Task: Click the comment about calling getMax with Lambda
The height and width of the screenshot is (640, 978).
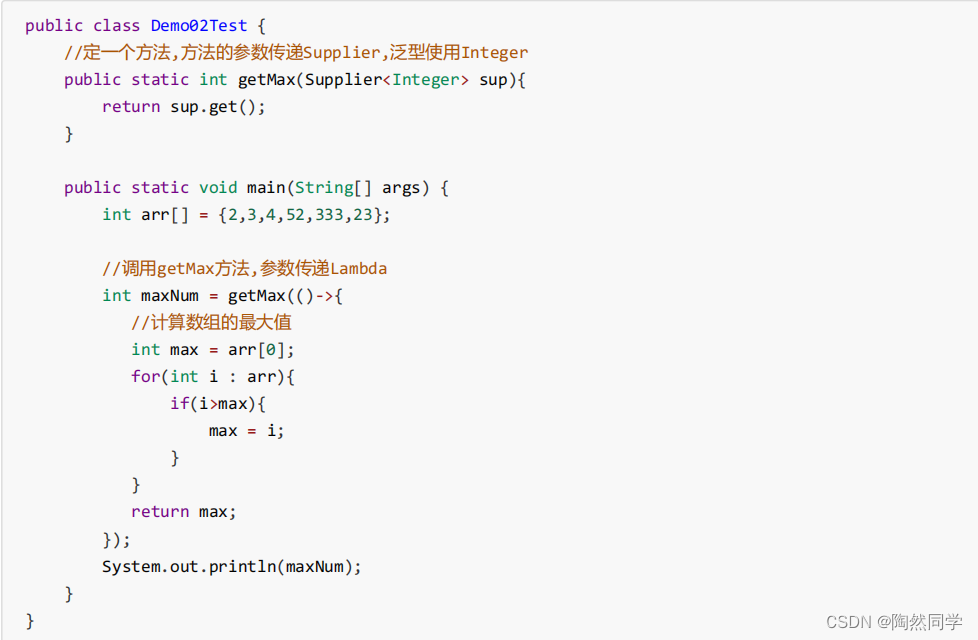Action: tap(244, 268)
